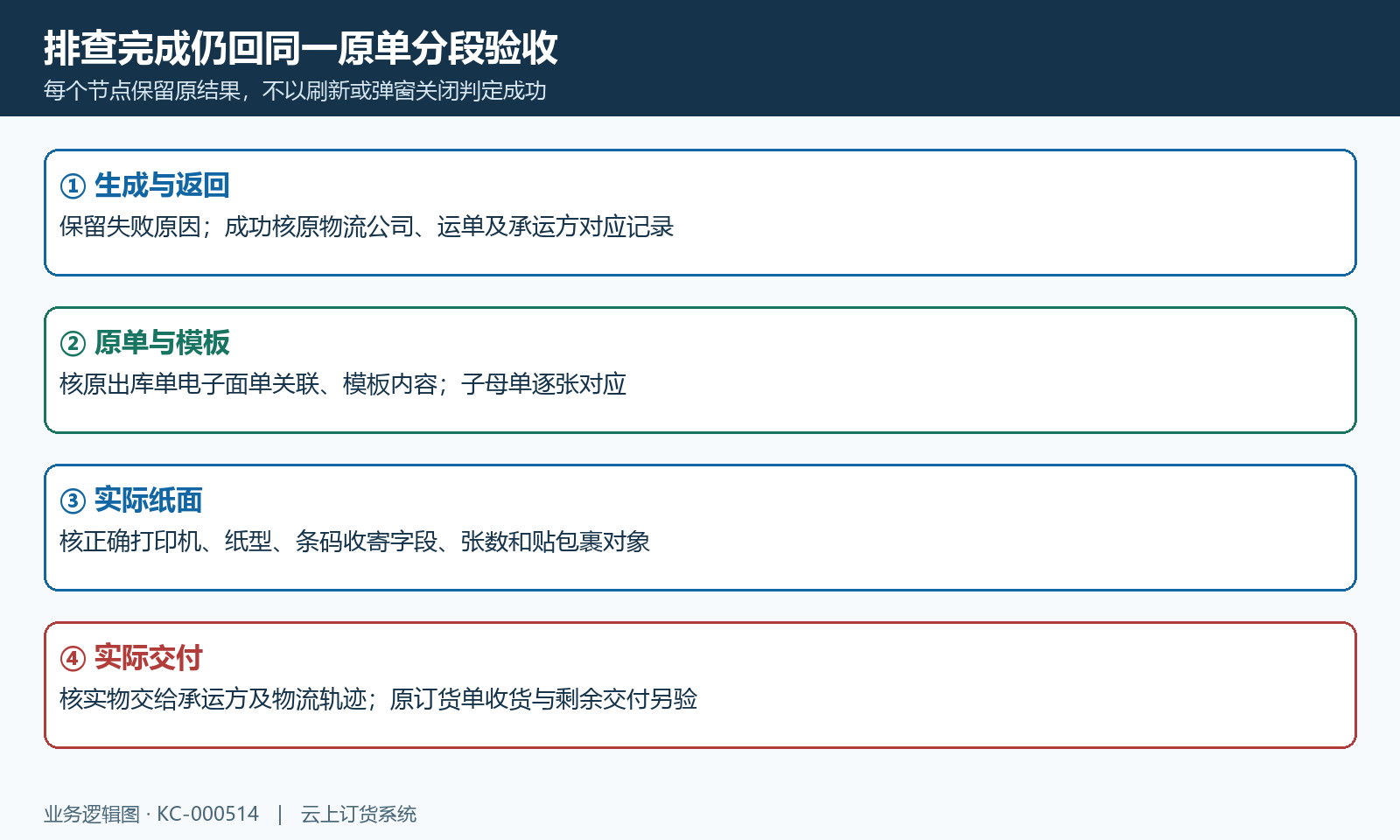
Task: Select heading 实际交付
Action: coord(149,658)
